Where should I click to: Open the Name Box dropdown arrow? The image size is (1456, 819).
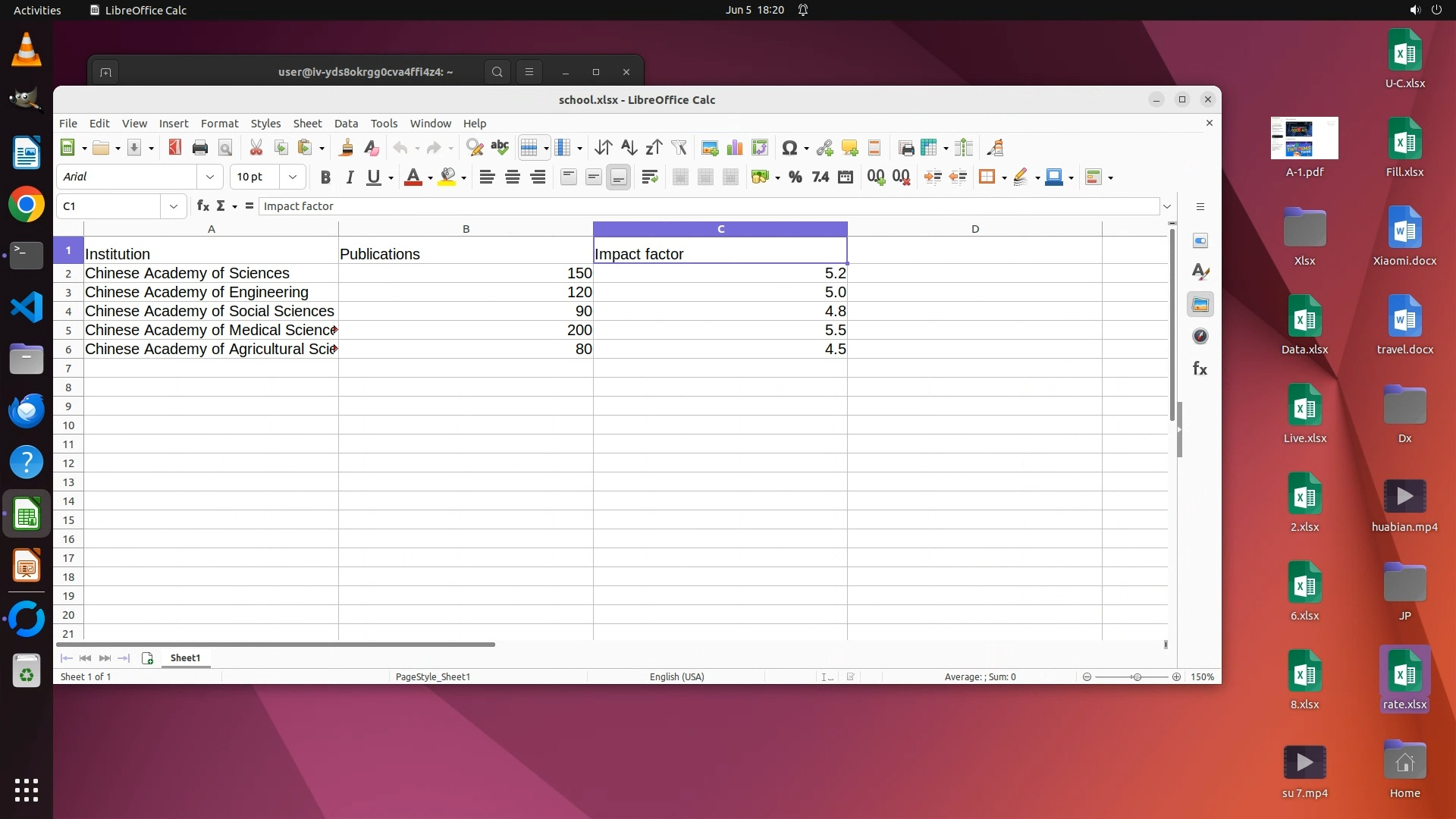(174, 206)
